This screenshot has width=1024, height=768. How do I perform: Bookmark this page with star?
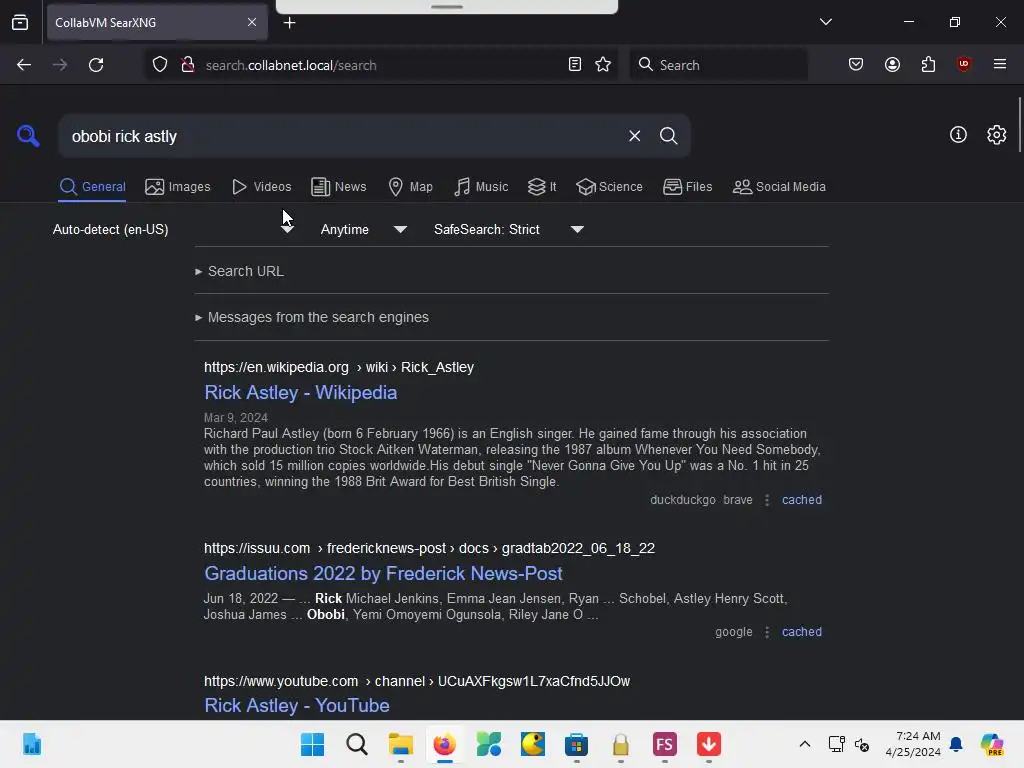pos(603,65)
